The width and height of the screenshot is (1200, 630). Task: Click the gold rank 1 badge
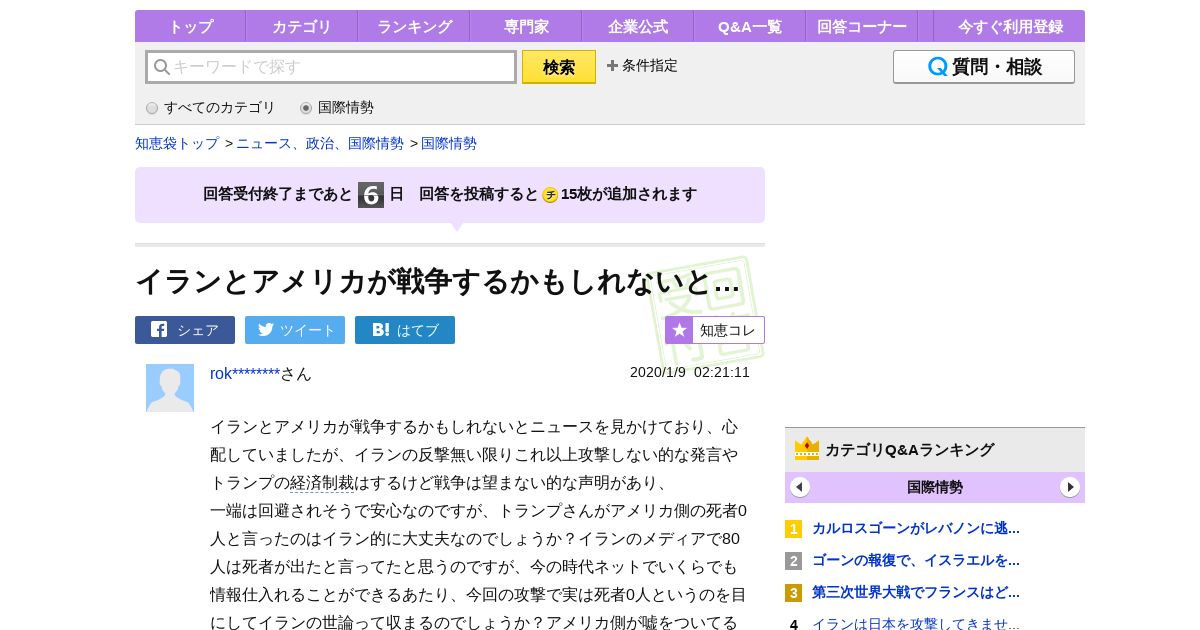[794, 529]
